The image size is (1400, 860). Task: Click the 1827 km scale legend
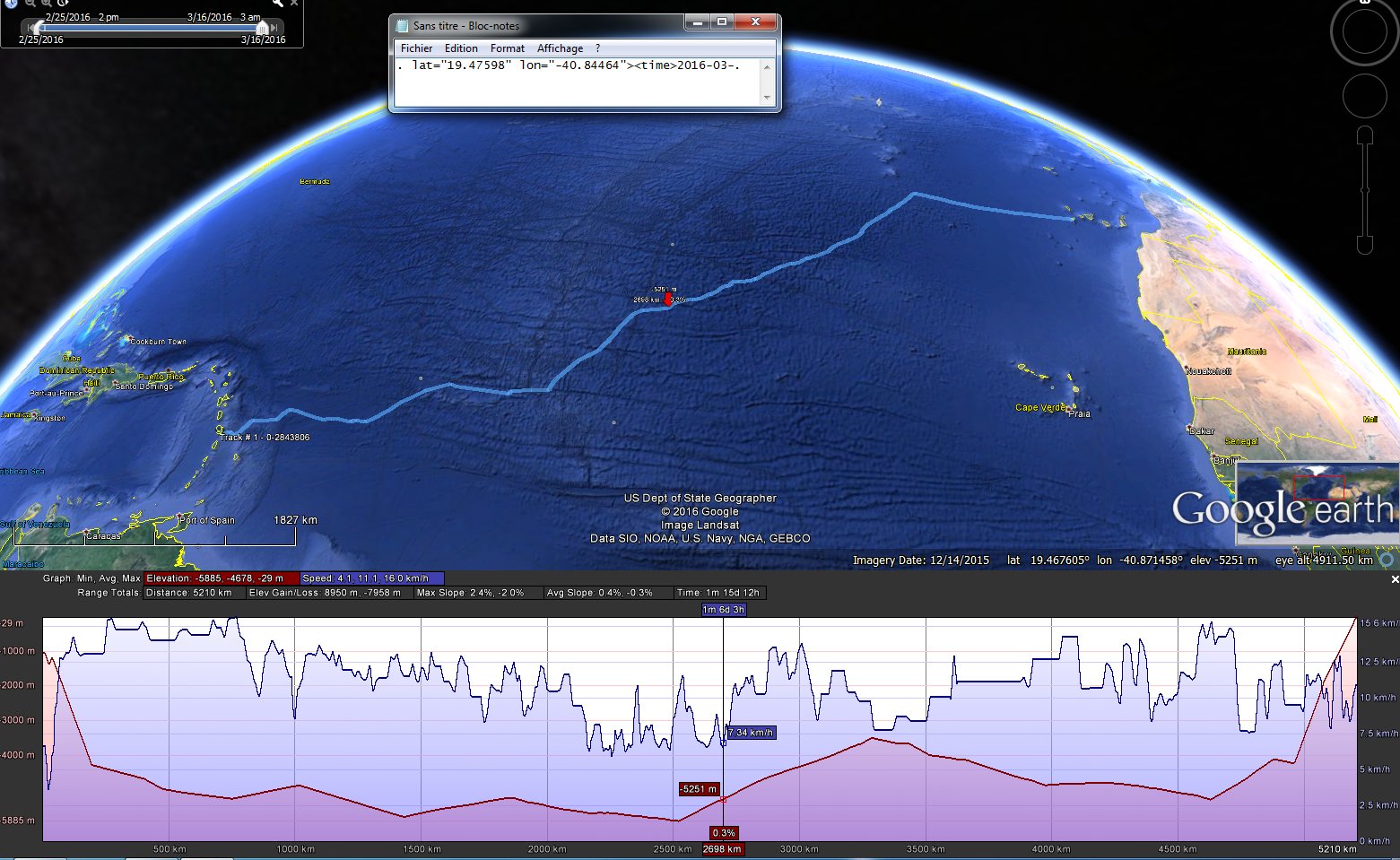(x=295, y=520)
